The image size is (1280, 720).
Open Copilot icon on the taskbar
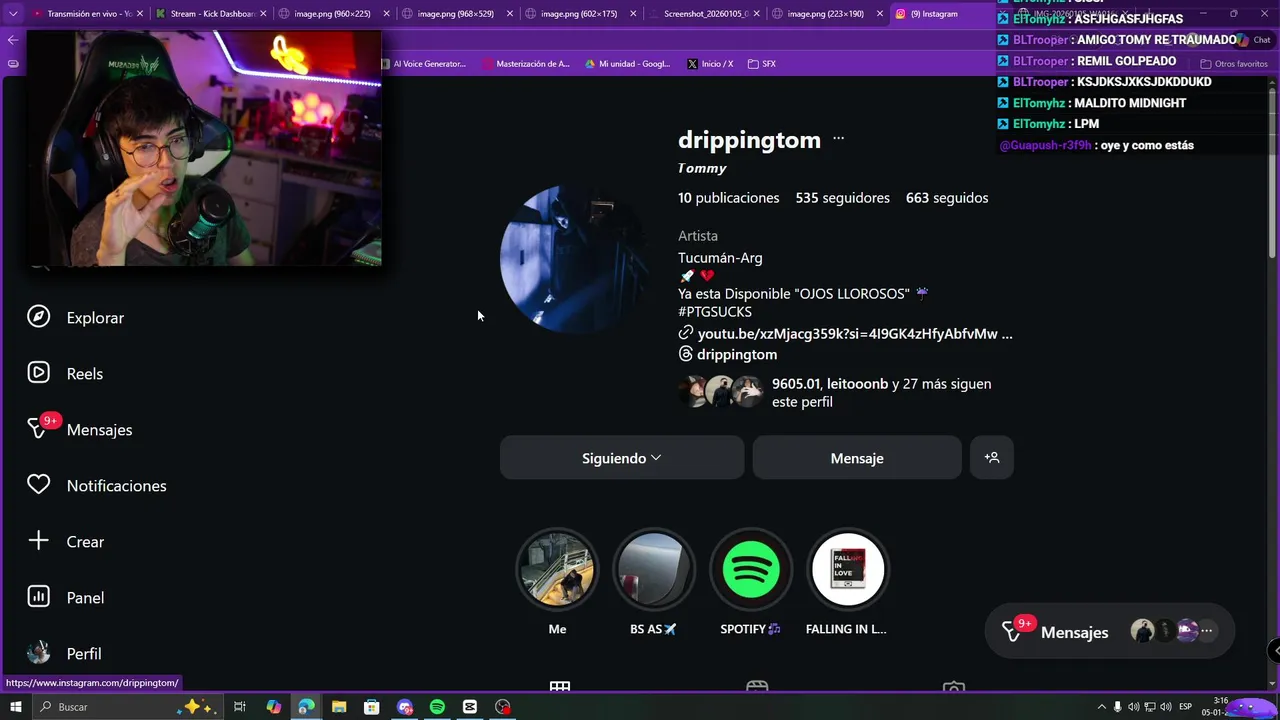tap(274, 707)
